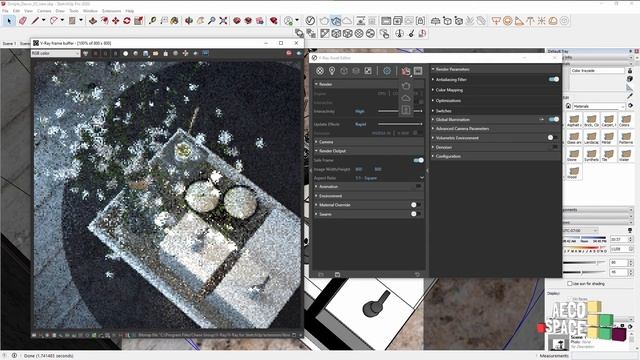
Task: Open Textures checker icon in Asset Editor
Action: pyautogui.click(x=368, y=71)
